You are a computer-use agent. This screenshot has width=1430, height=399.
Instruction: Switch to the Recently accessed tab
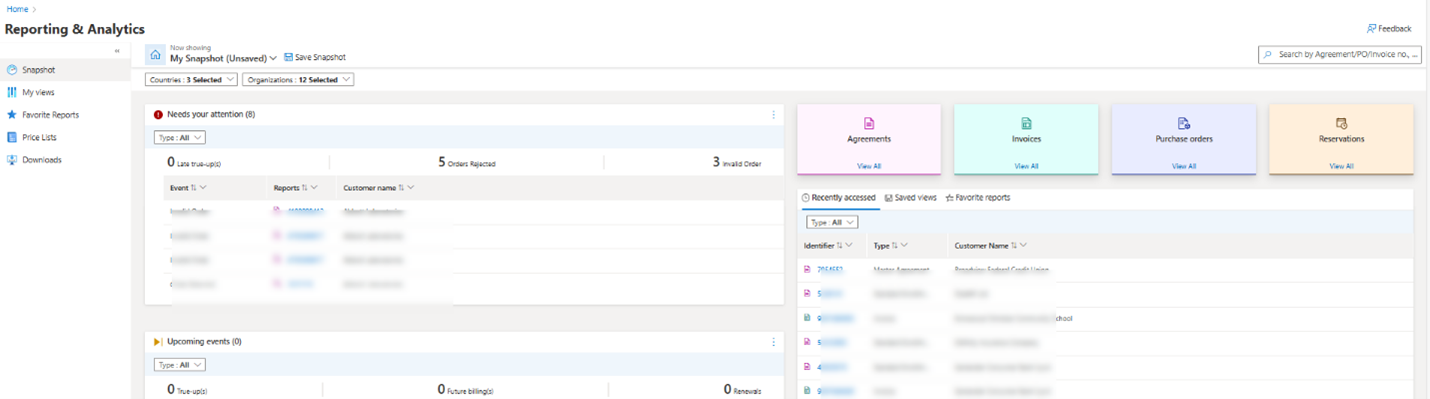pos(838,198)
